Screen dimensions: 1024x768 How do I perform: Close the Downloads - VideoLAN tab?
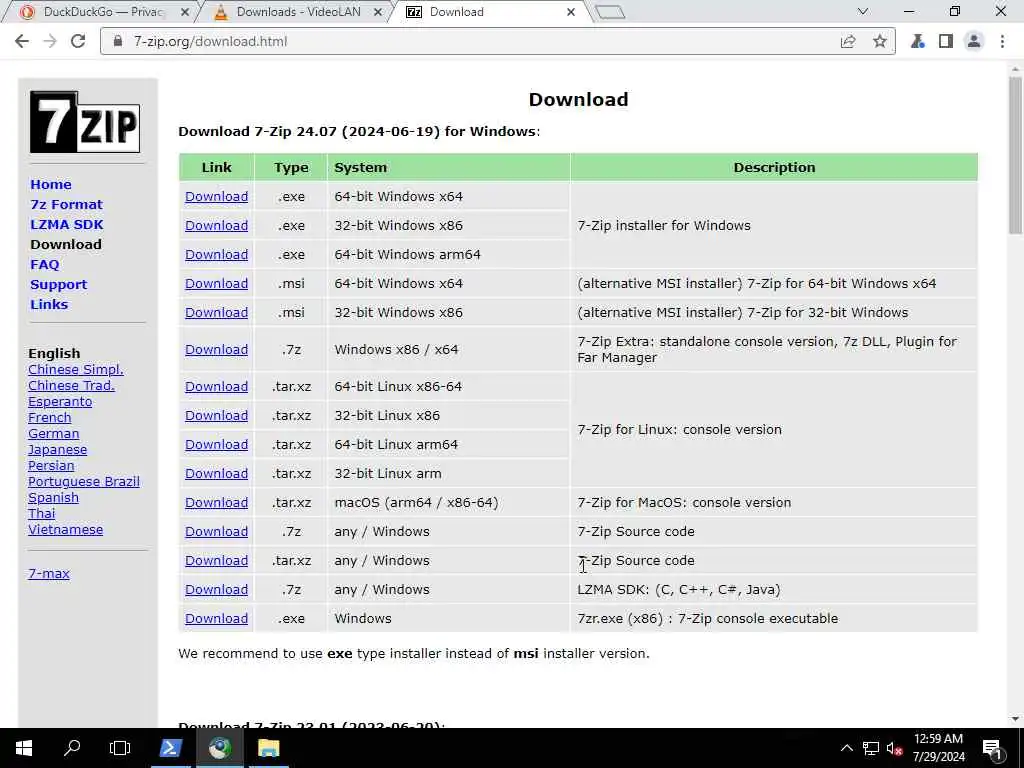tap(377, 12)
